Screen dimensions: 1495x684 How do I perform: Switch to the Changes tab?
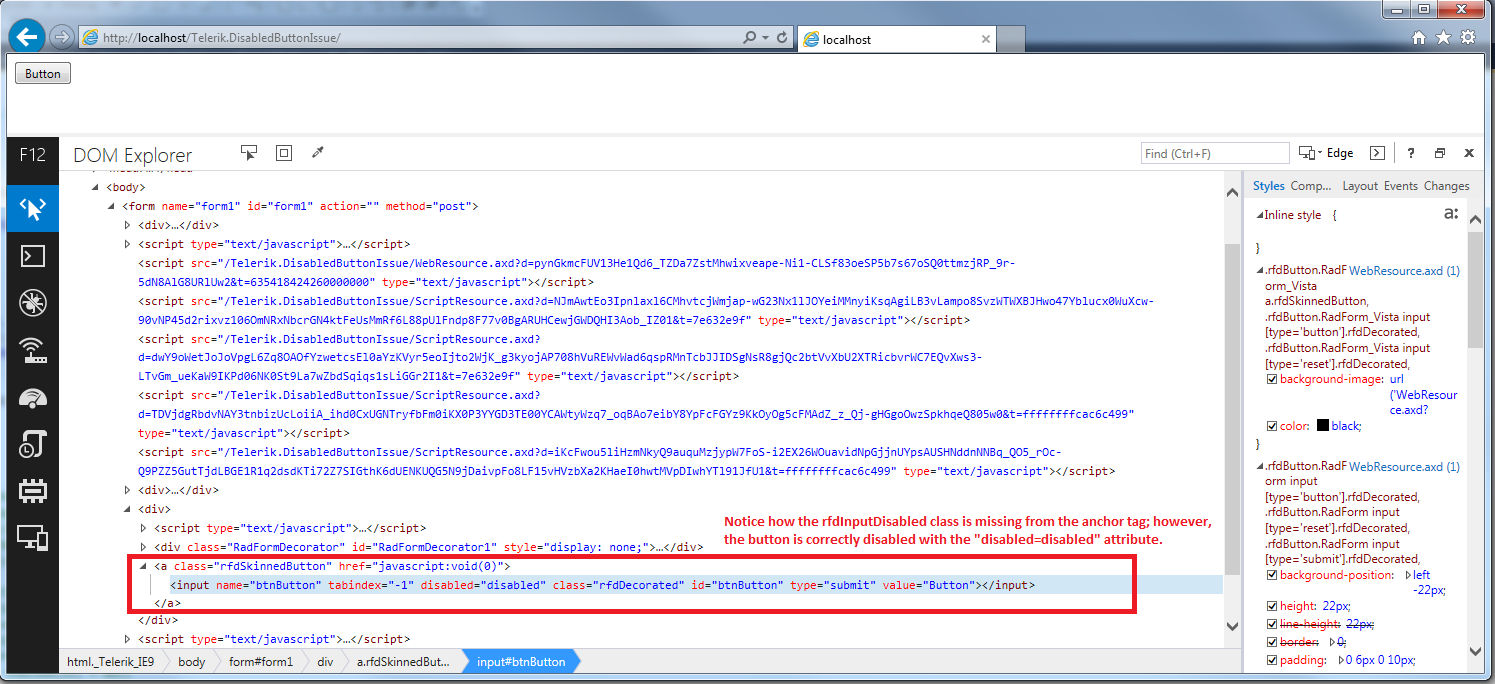[x=1447, y=186]
